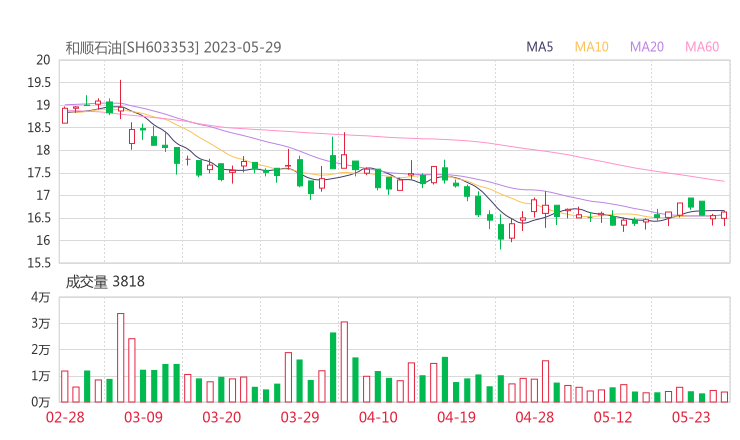The width and height of the screenshot is (740, 440).
Task: Click the tallest red volume bar
Action: (121, 358)
